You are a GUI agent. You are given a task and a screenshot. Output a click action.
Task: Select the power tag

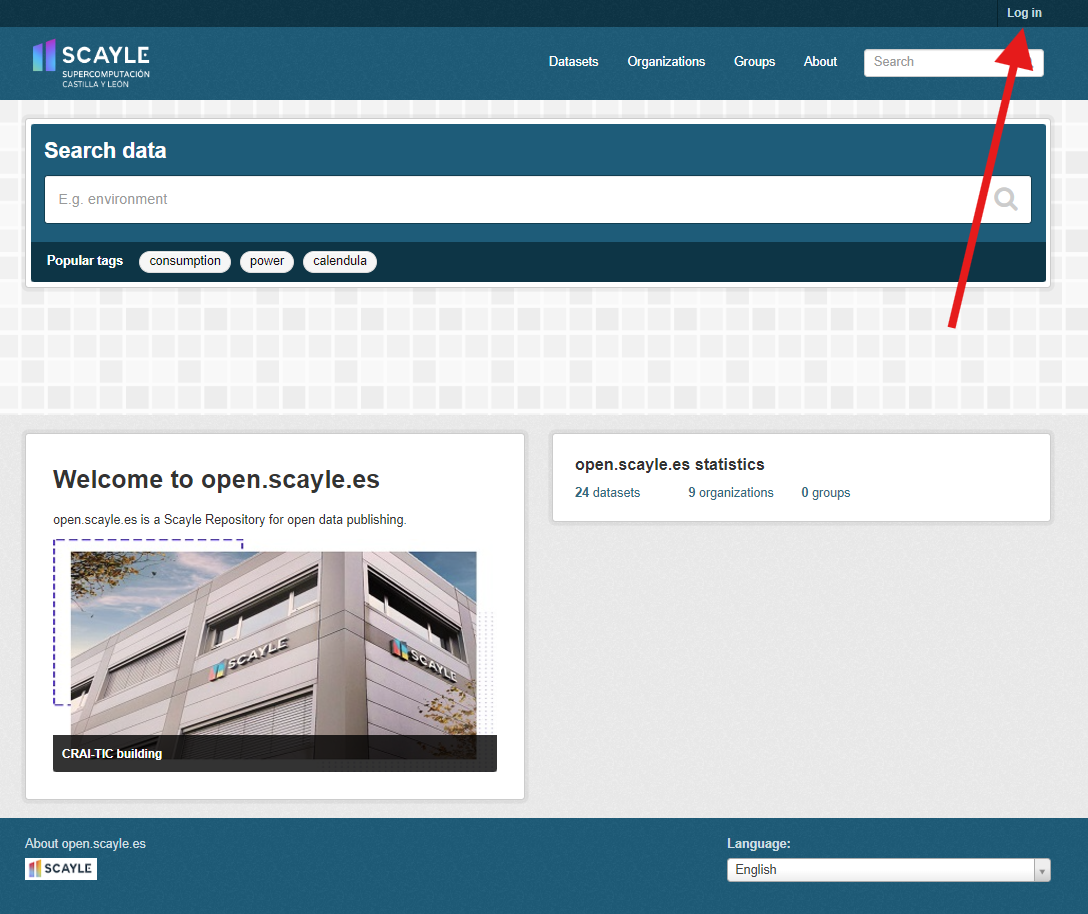tap(267, 261)
